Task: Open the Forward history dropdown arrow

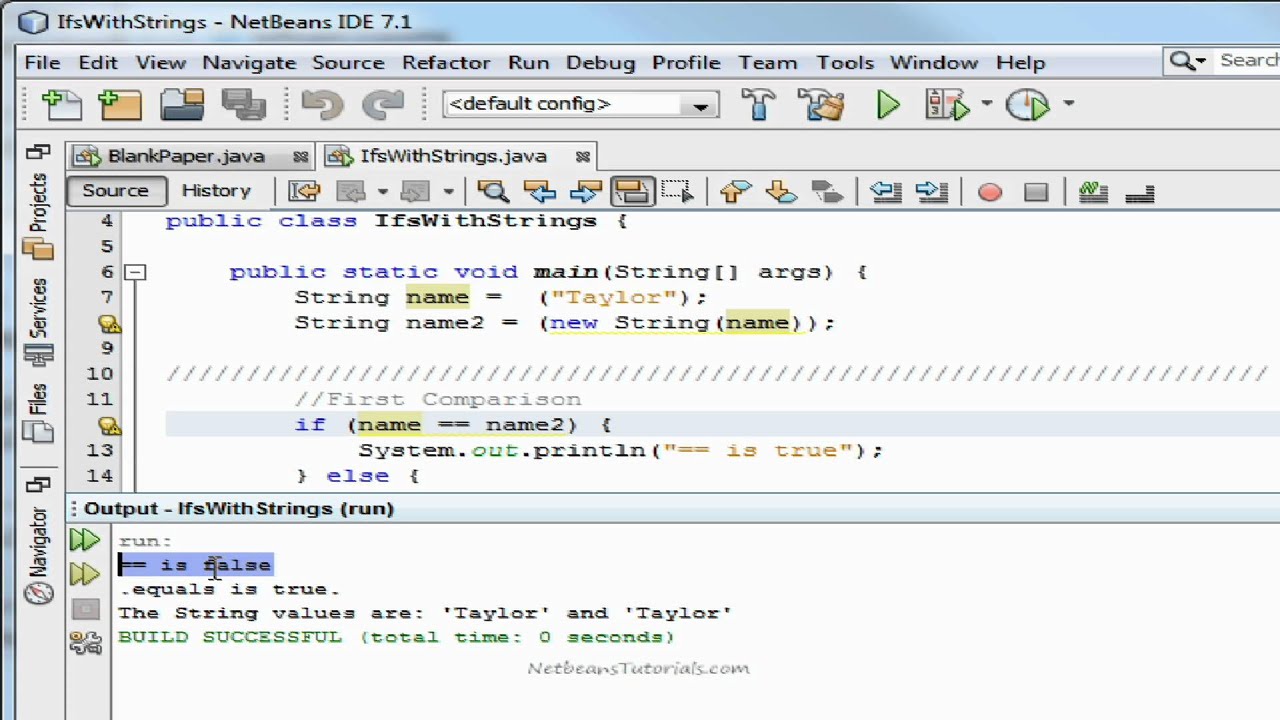Action: [447, 191]
